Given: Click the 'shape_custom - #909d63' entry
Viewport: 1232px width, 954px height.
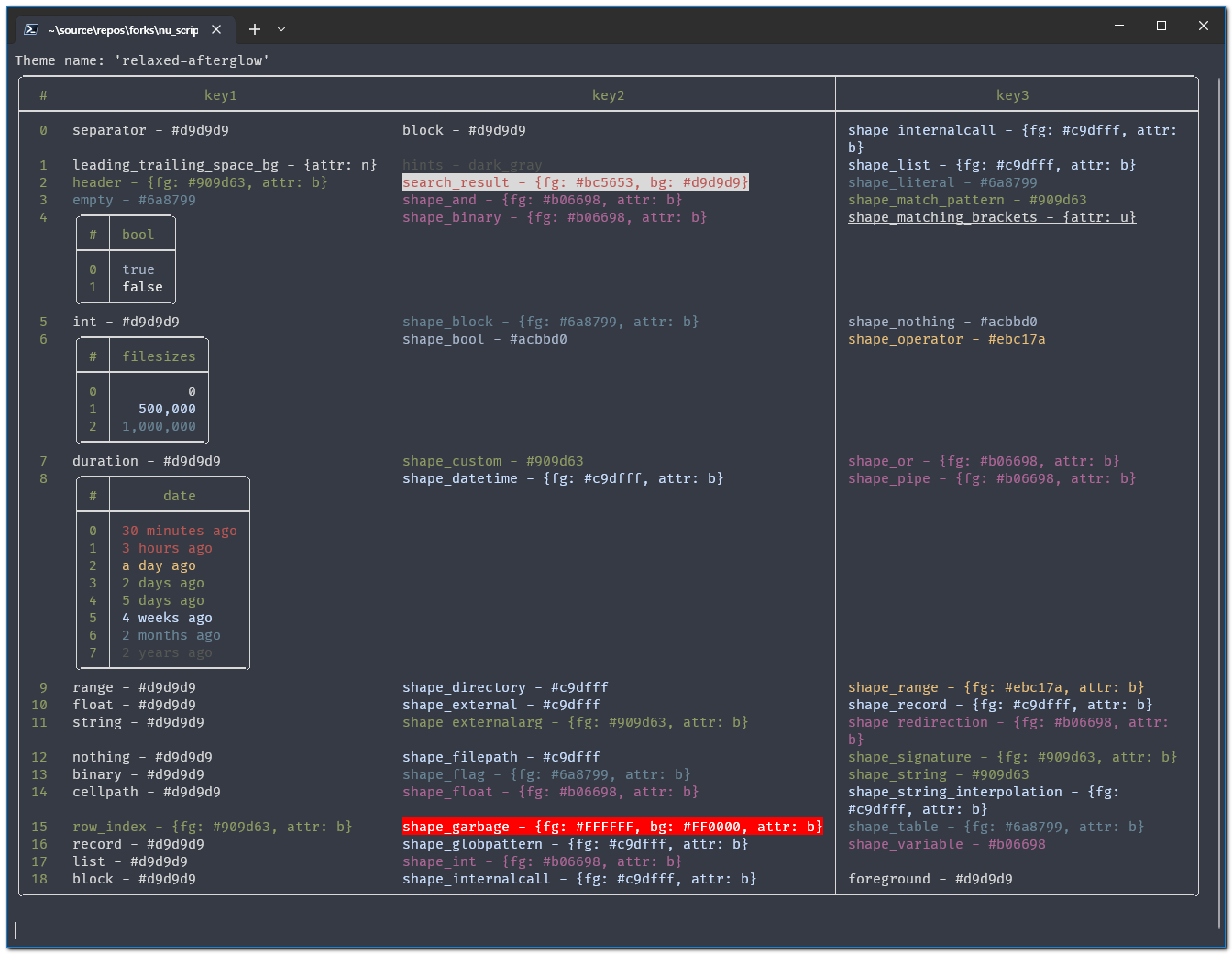Looking at the screenshot, I should [493, 461].
